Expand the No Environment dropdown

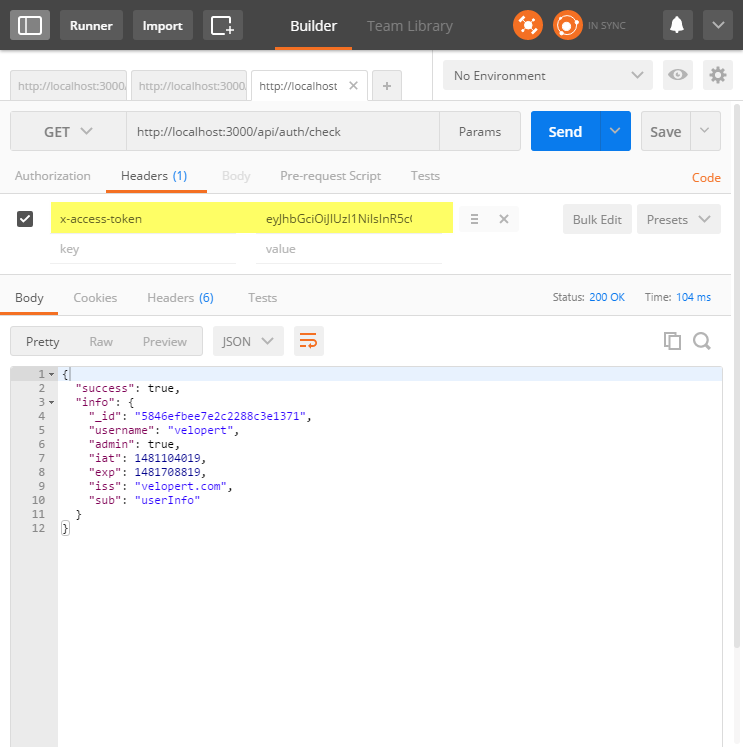(x=548, y=75)
